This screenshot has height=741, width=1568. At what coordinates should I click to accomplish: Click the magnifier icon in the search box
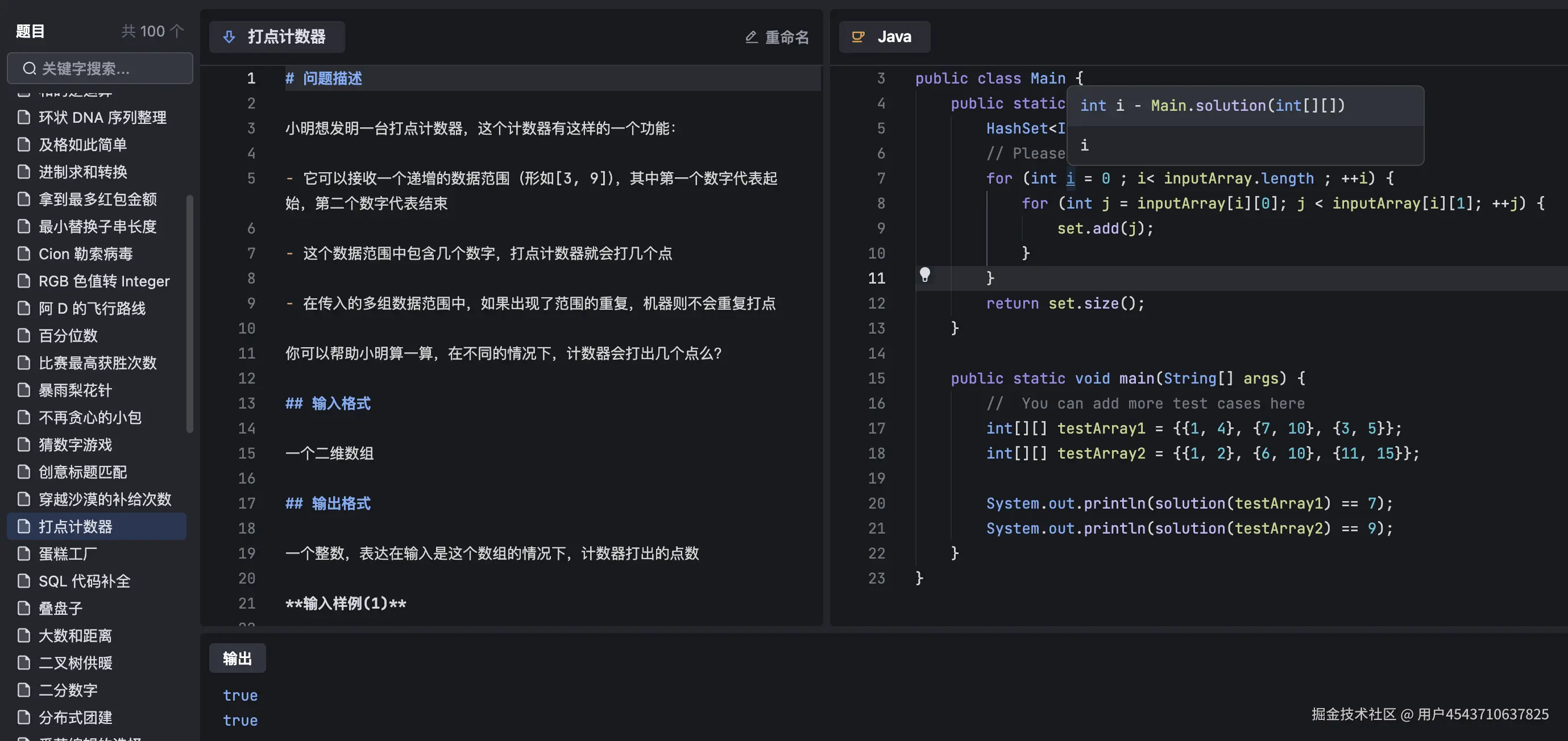pos(28,68)
